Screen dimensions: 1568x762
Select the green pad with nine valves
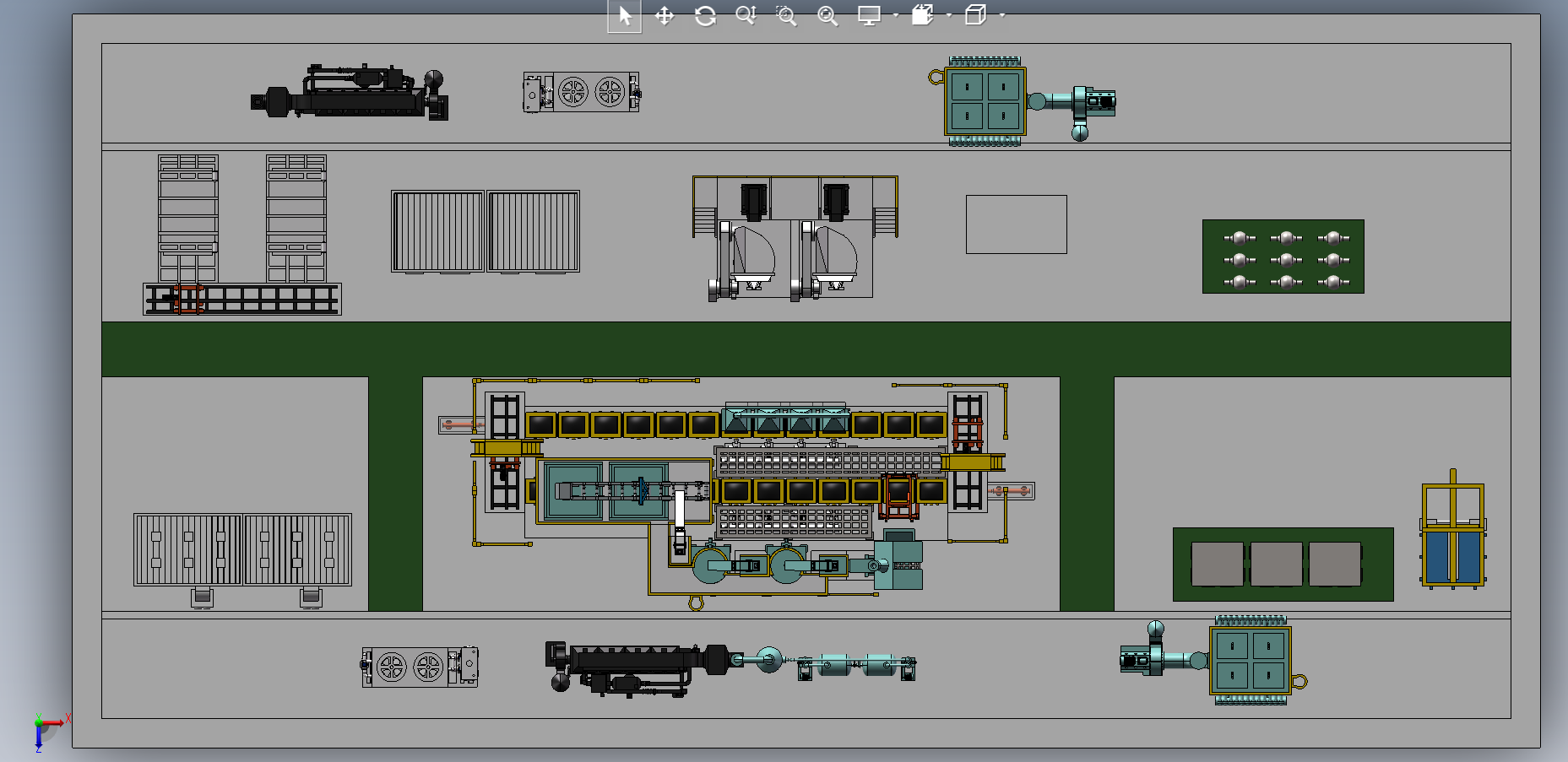(x=1283, y=257)
